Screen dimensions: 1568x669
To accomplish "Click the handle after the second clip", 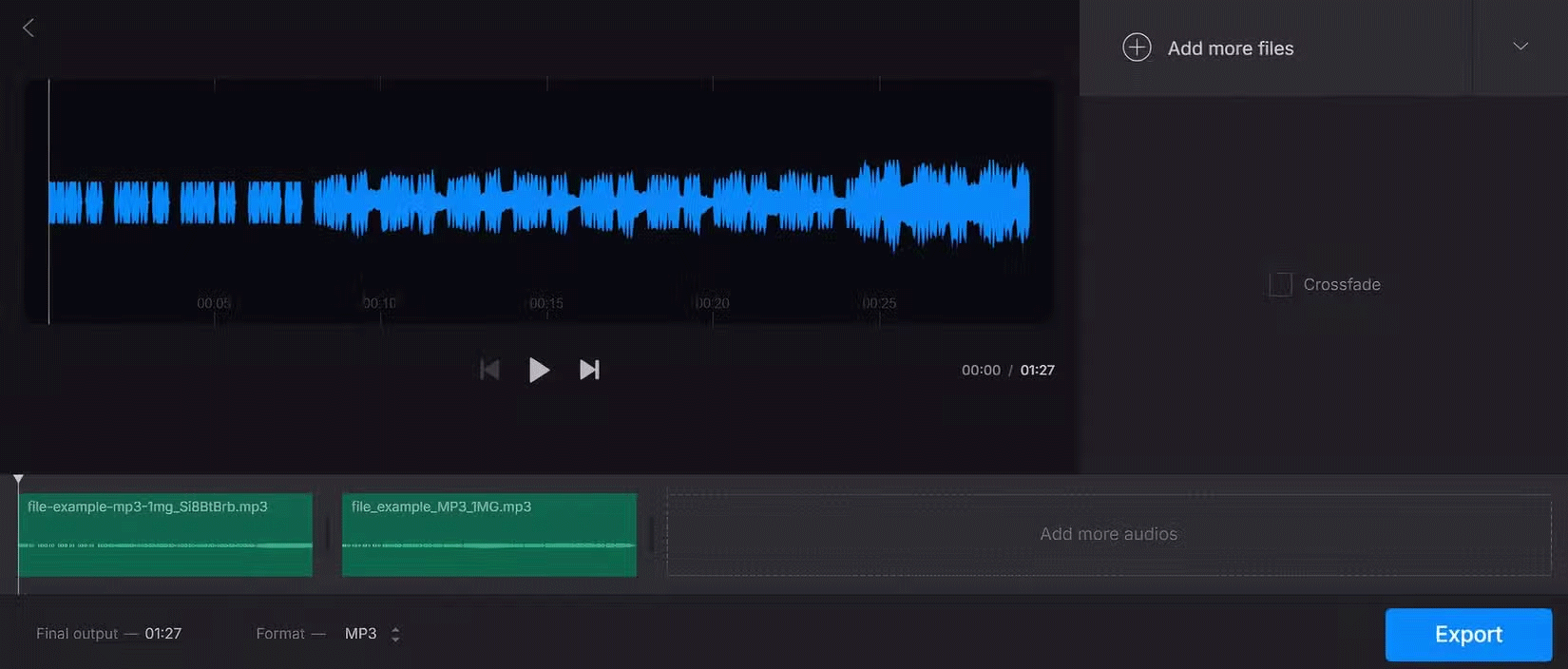I will (x=652, y=534).
